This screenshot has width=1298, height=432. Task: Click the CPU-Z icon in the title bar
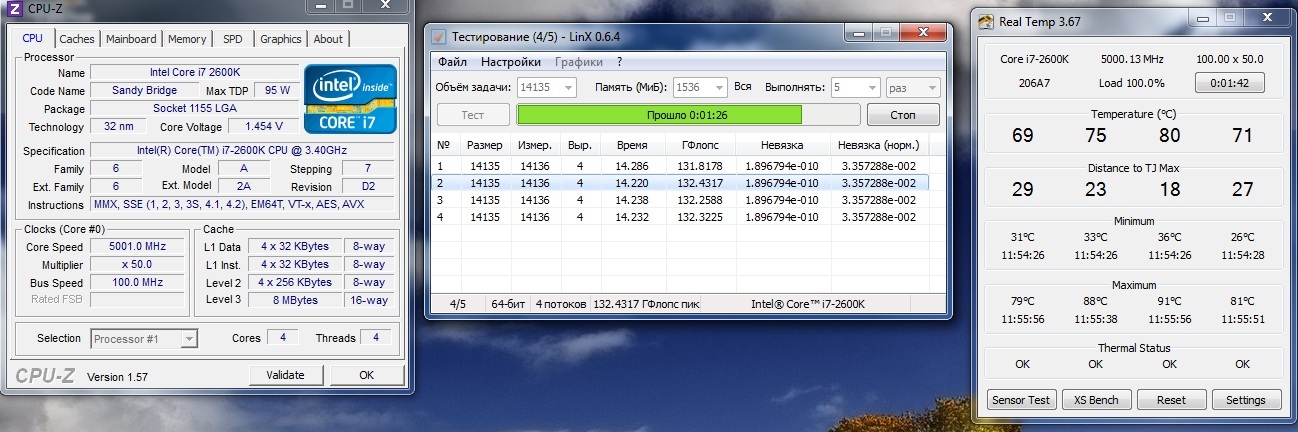point(14,9)
